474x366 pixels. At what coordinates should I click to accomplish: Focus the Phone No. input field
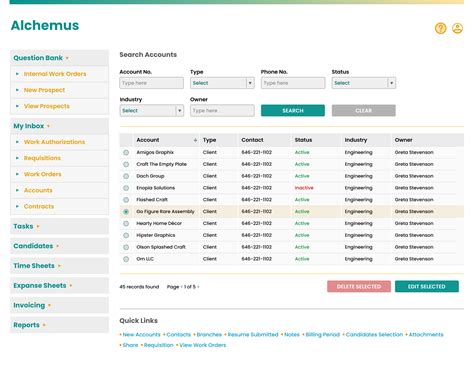[x=293, y=83]
